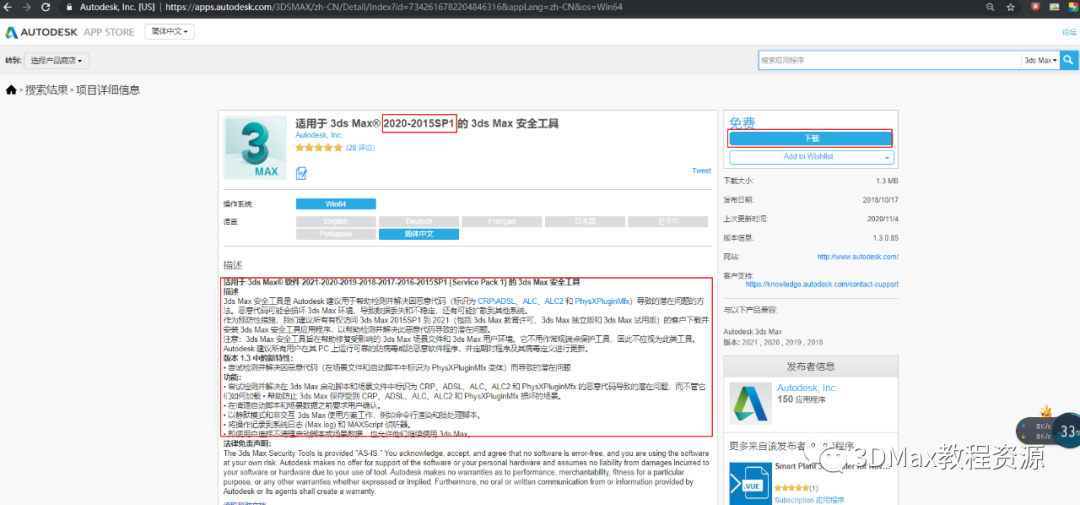Click the 1.3 MB download size value
This screenshot has width=1080, height=505.
pos(887,181)
